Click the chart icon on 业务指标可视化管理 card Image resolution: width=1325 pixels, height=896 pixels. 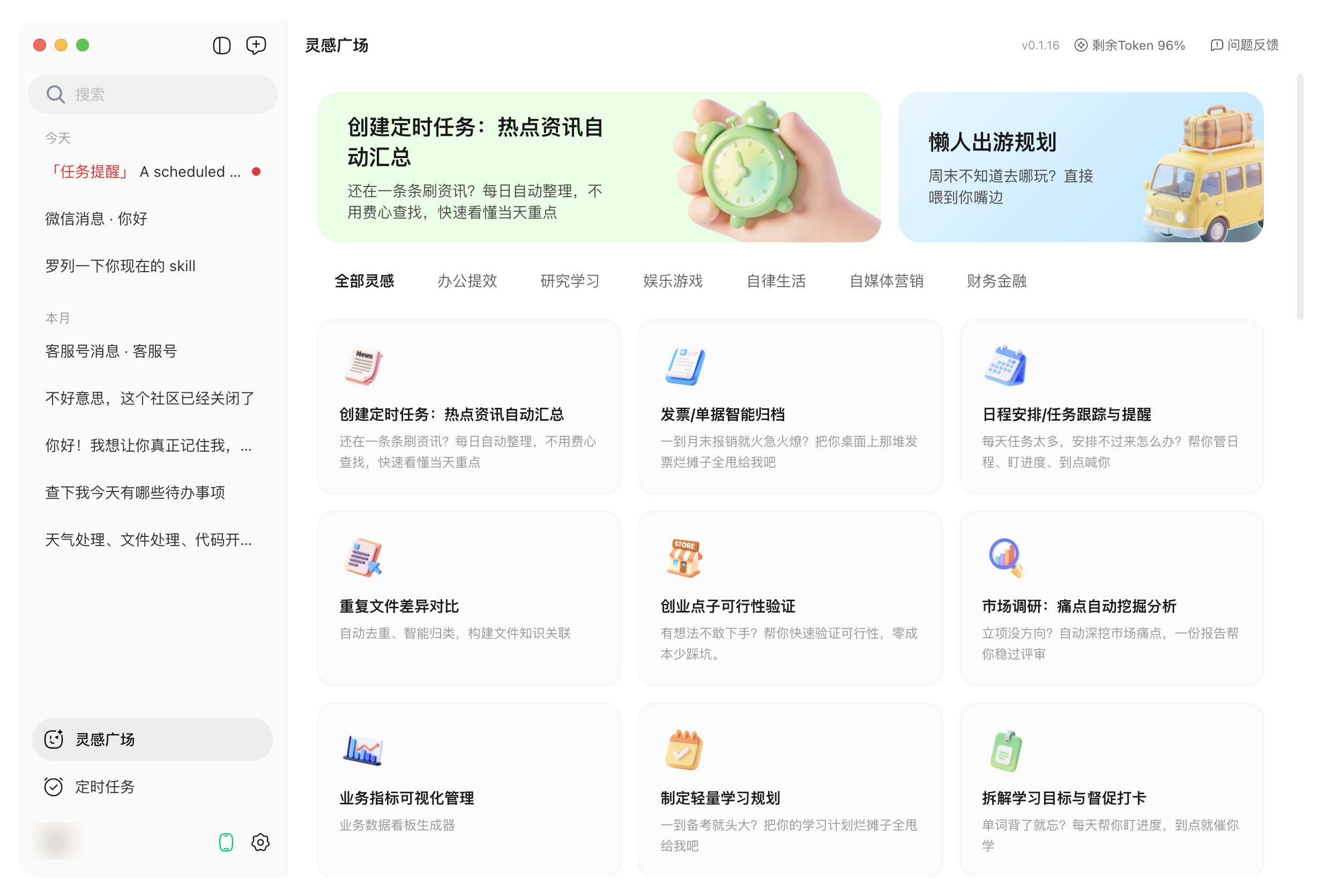363,750
